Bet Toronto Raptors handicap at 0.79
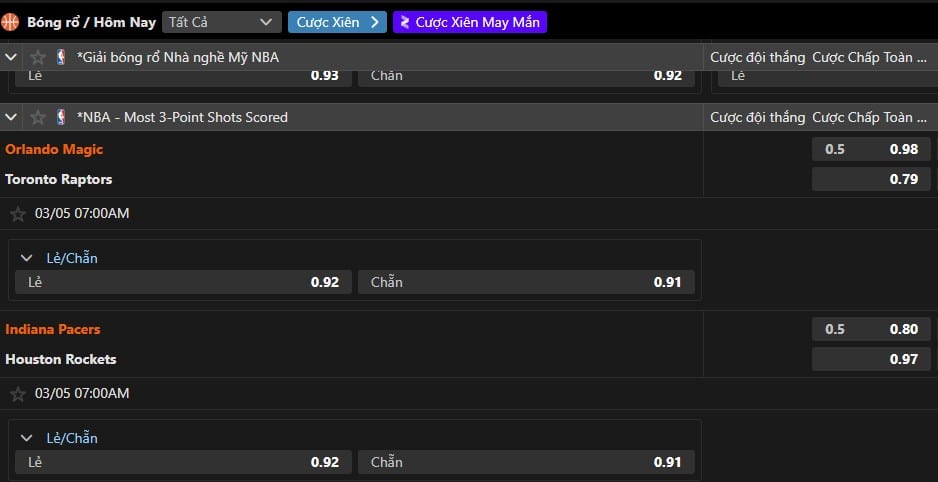Screen dimensions: 938x482 tap(871, 179)
